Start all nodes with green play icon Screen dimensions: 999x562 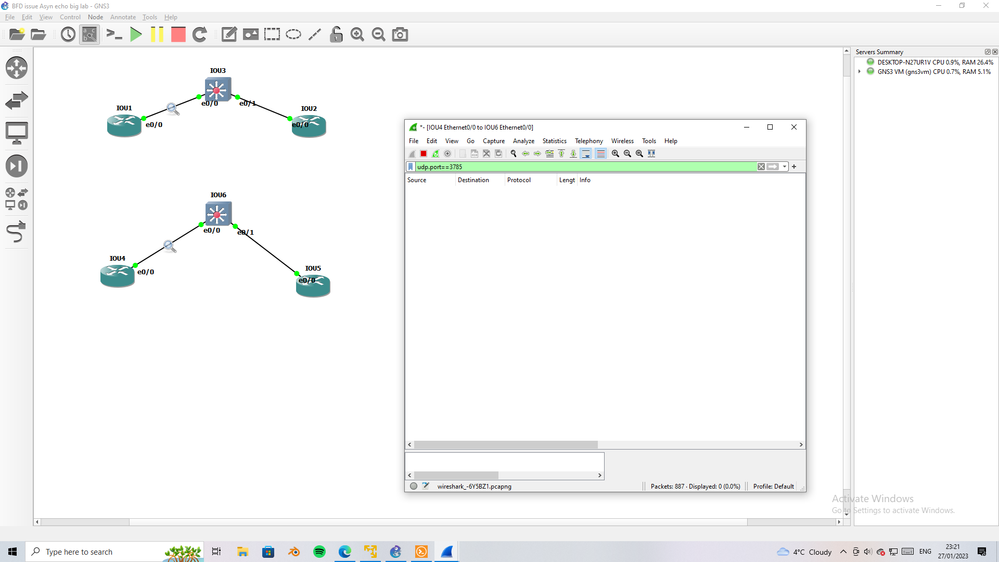[x=136, y=34]
